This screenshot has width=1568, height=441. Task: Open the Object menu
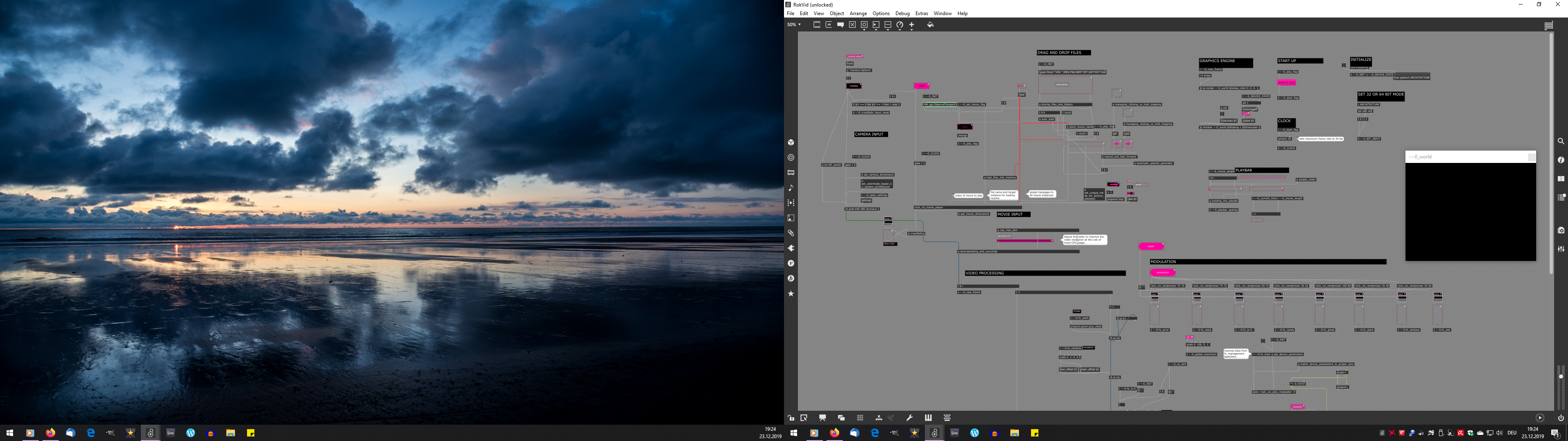[837, 13]
